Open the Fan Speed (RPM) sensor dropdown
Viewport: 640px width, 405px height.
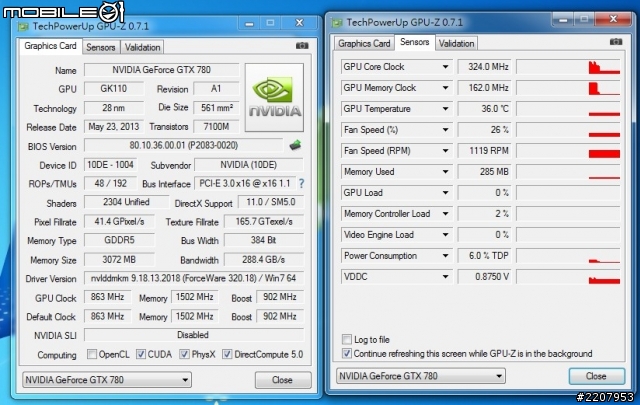[445, 151]
